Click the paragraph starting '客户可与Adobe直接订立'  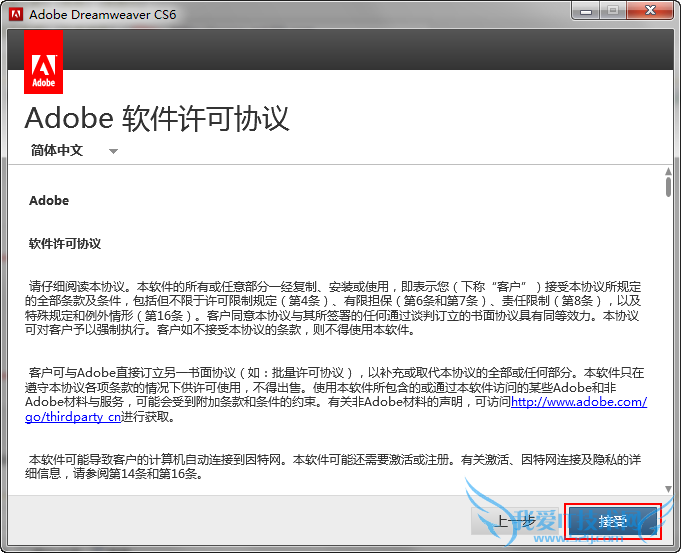[x=336, y=394]
